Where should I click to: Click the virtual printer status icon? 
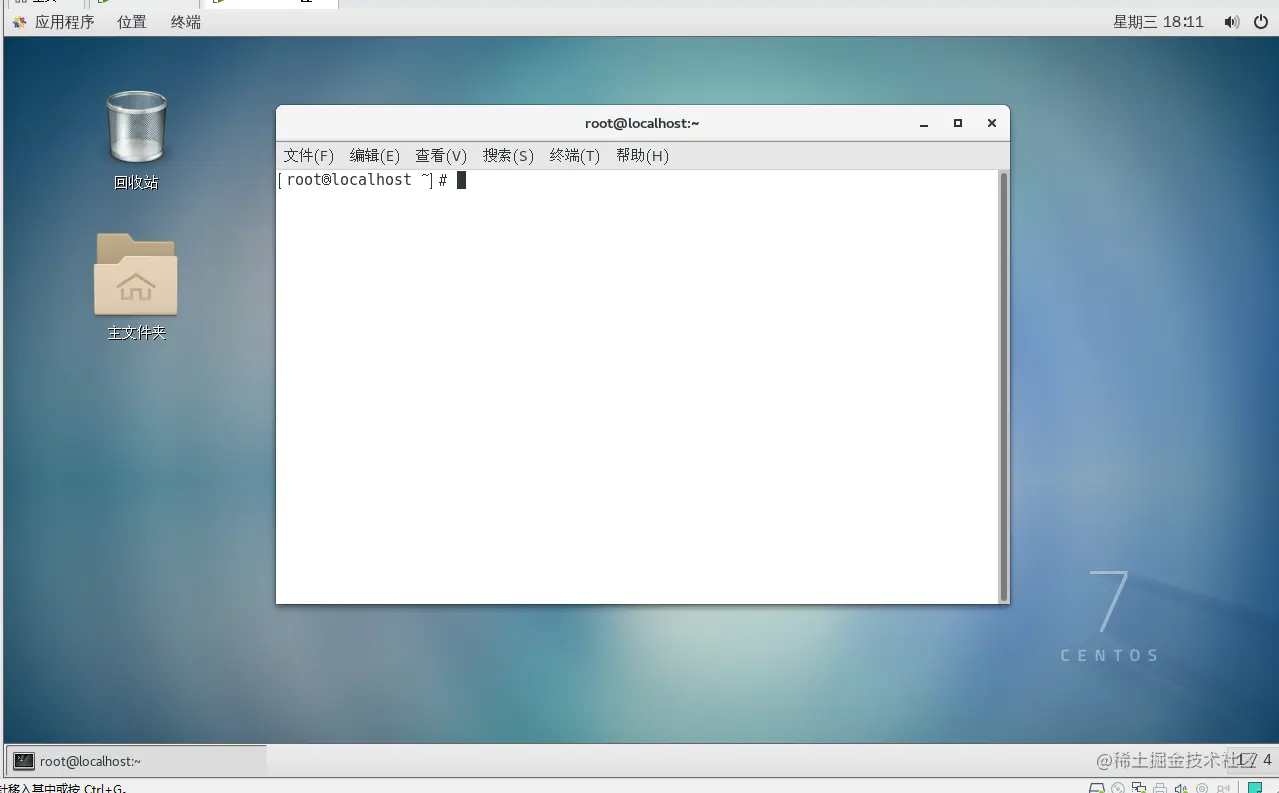coord(1158,789)
